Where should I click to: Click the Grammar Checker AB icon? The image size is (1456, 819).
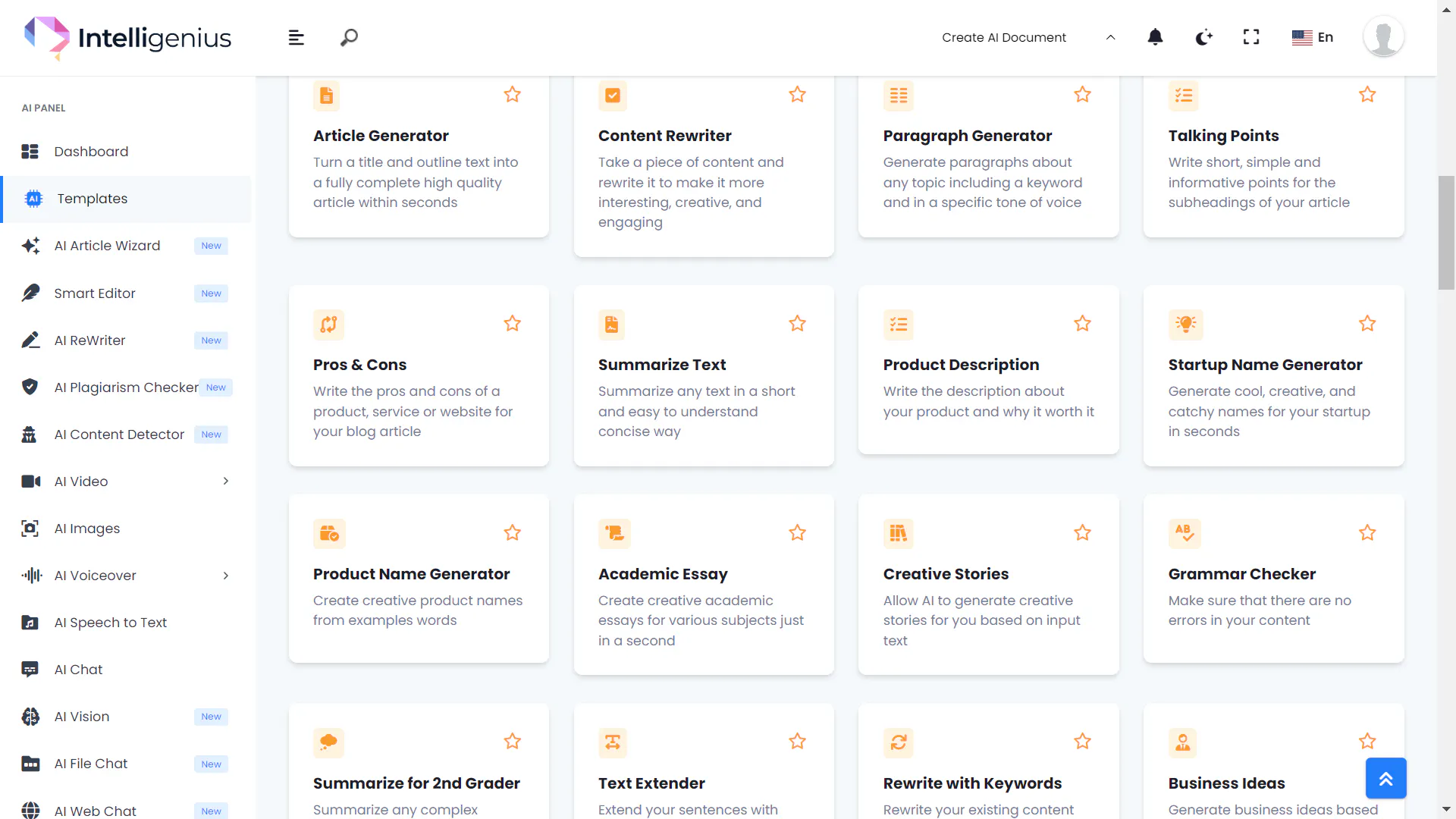1185,534
